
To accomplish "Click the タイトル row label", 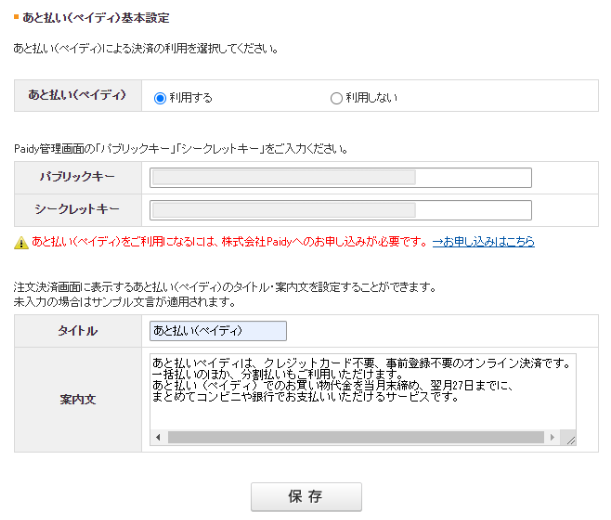I will pos(78,331).
